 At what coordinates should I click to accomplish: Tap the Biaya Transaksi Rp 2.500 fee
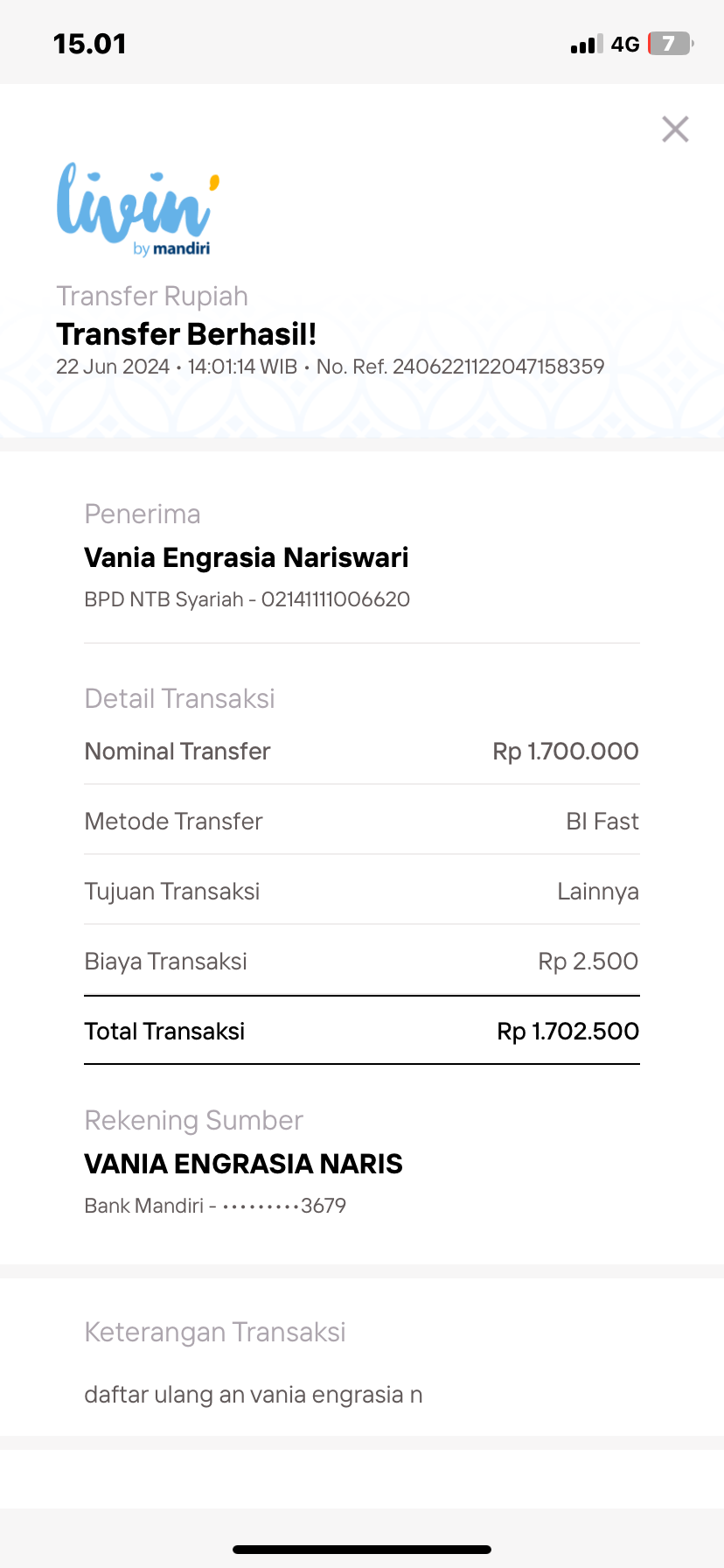coord(588,961)
